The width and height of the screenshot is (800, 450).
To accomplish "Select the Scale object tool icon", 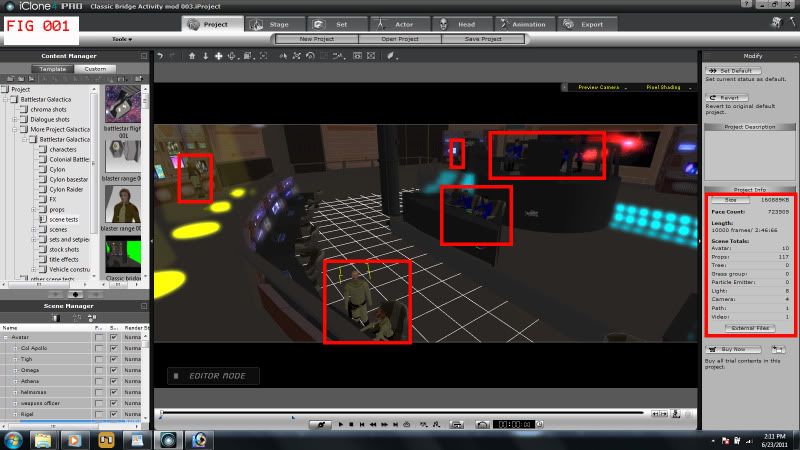I will (296, 56).
